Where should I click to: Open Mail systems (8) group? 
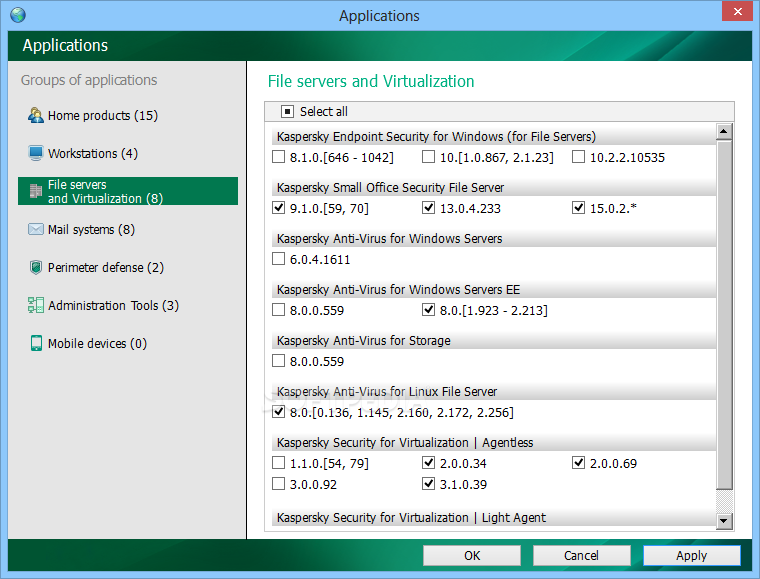[x=91, y=229]
